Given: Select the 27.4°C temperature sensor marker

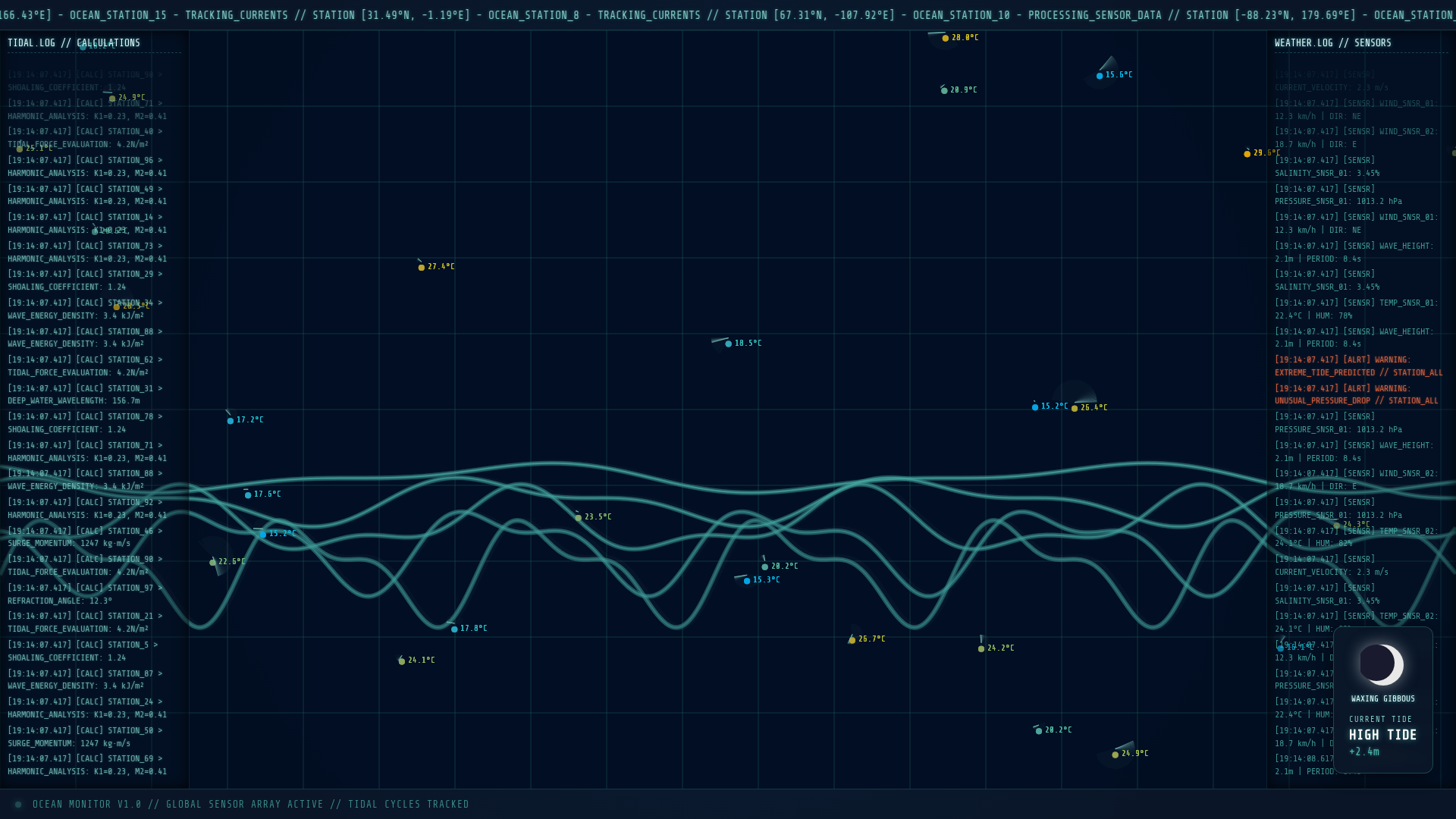Looking at the screenshot, I should click(422, 267).
